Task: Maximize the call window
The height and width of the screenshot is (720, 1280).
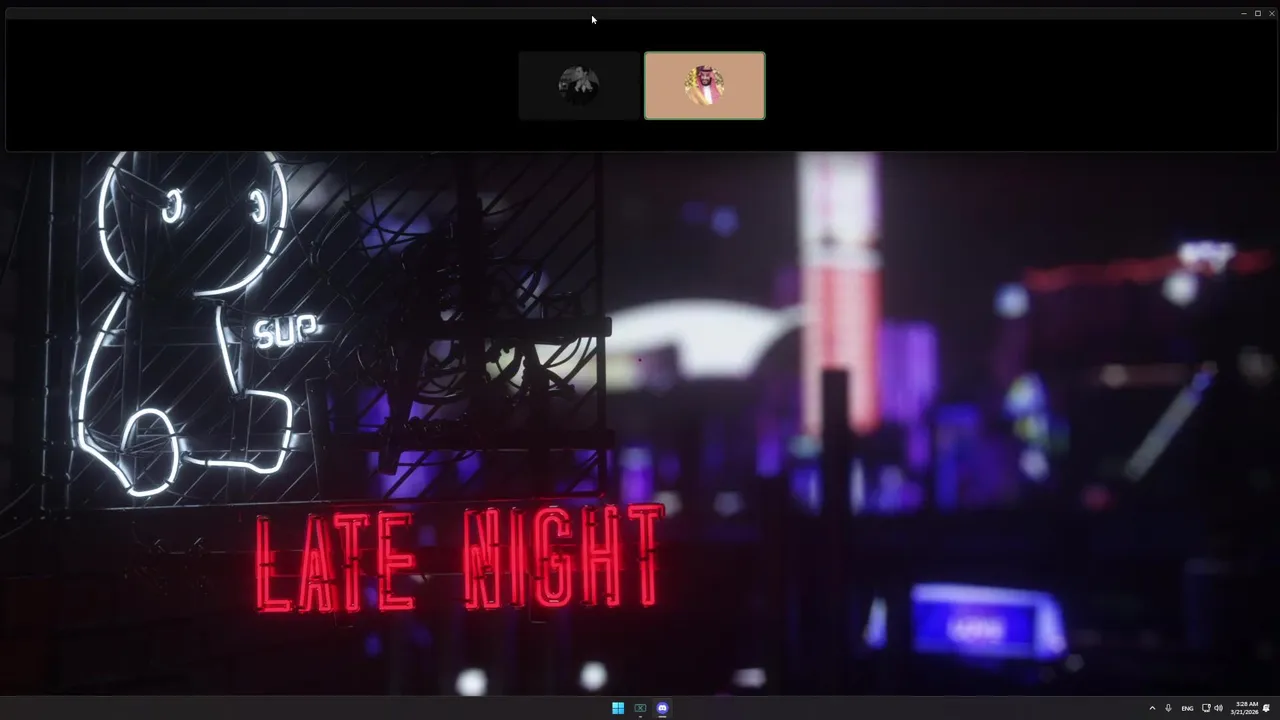Action: click(1257, 13)
